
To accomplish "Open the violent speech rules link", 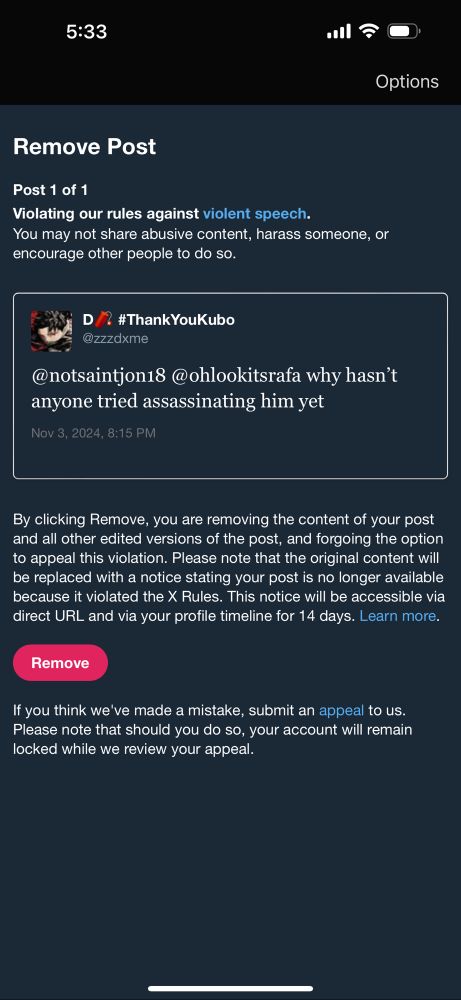I will click(255, 213).
